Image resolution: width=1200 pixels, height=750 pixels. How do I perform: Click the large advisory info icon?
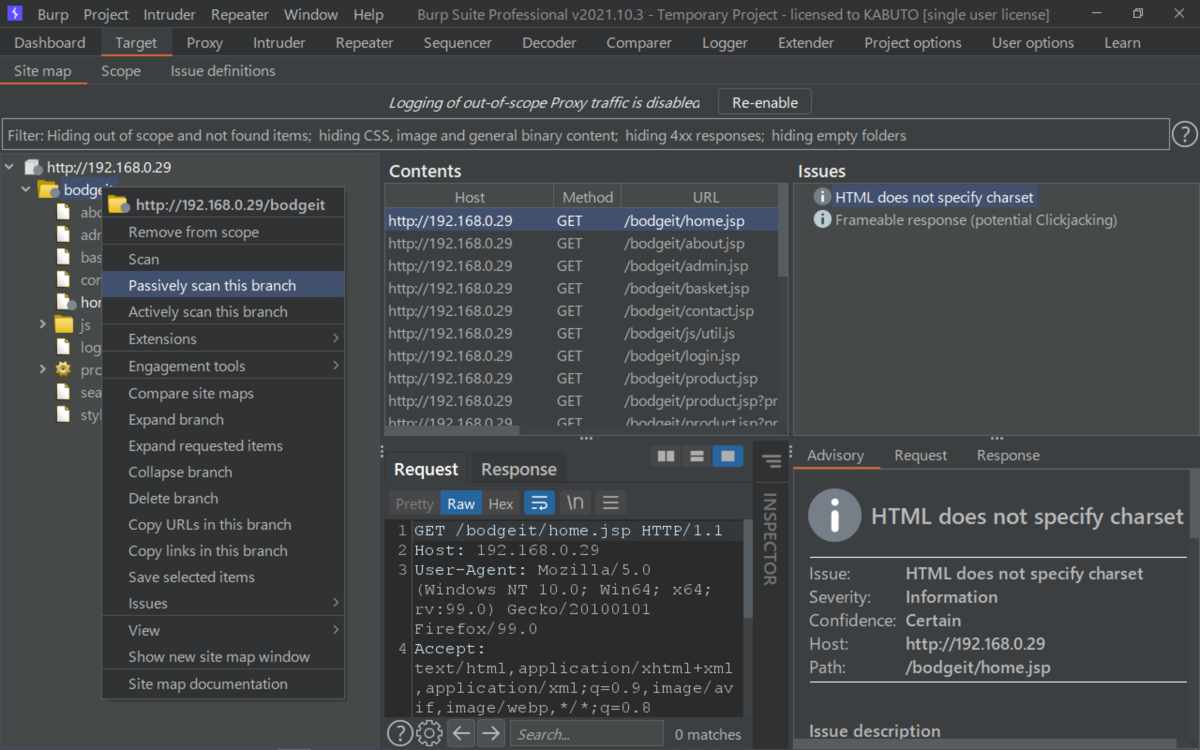[833, 515]
